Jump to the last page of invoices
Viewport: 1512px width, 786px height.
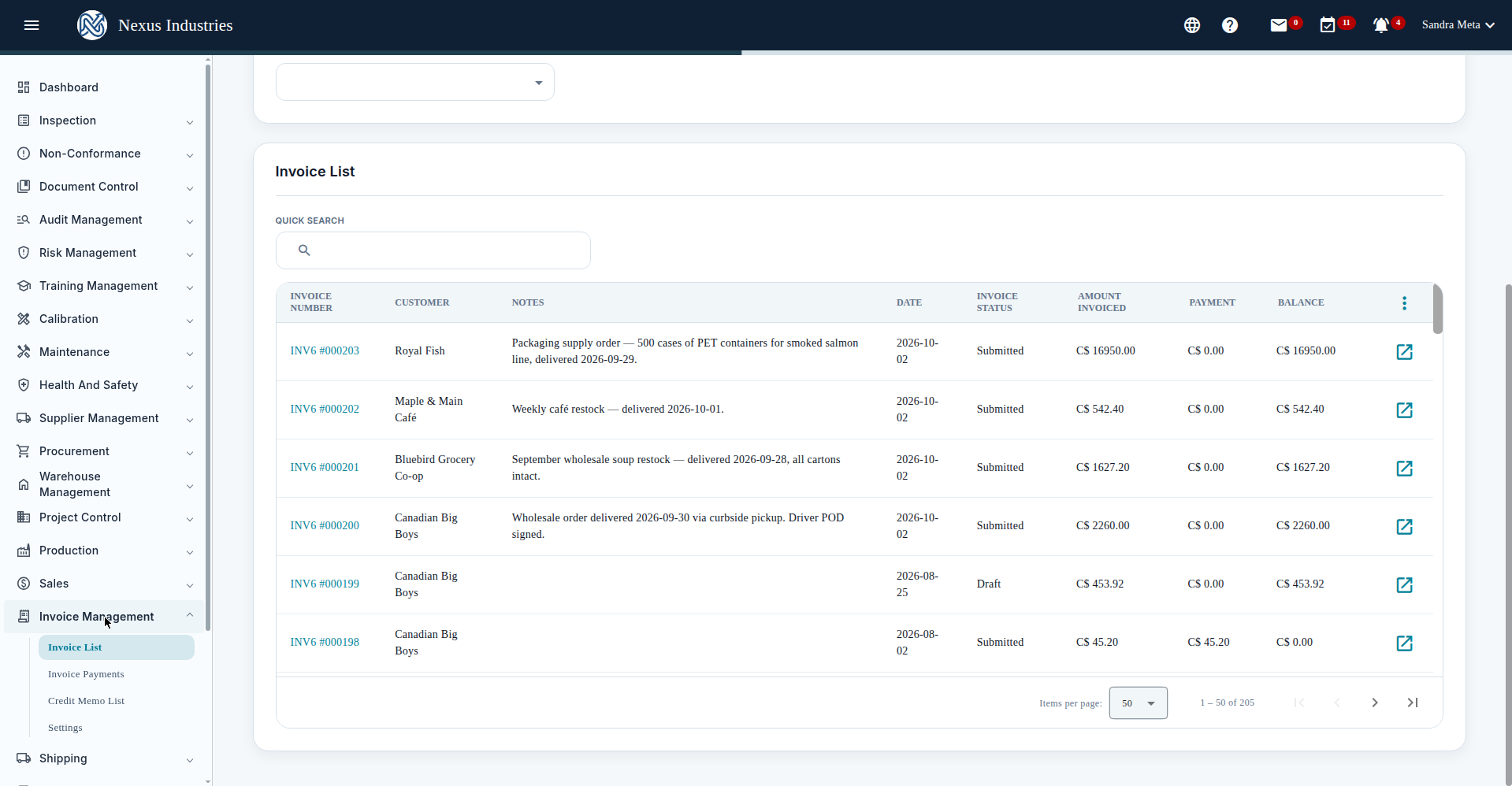[1413, 703]
